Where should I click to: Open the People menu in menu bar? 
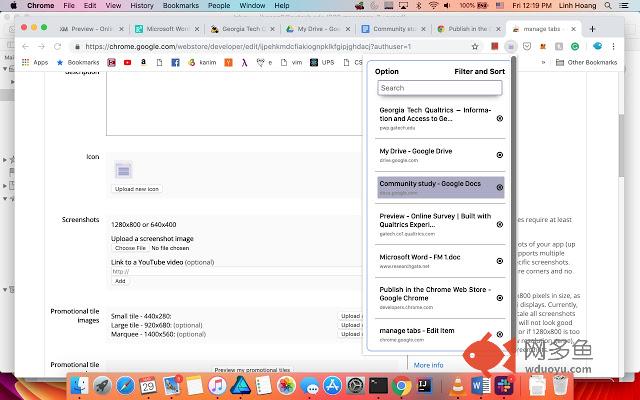click(x=219, y=6)
